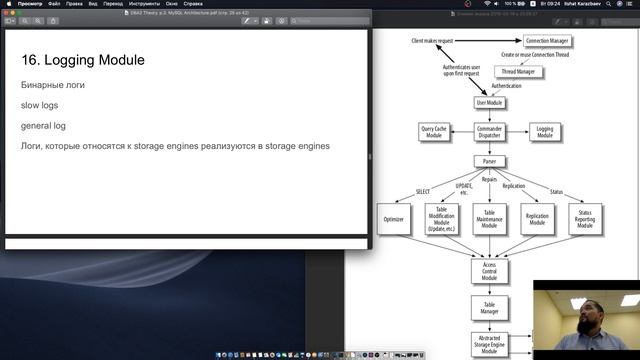Open the sidebar view mode dropdown
The height and width of the screenshot is (360, 640).
click(10, 21)
